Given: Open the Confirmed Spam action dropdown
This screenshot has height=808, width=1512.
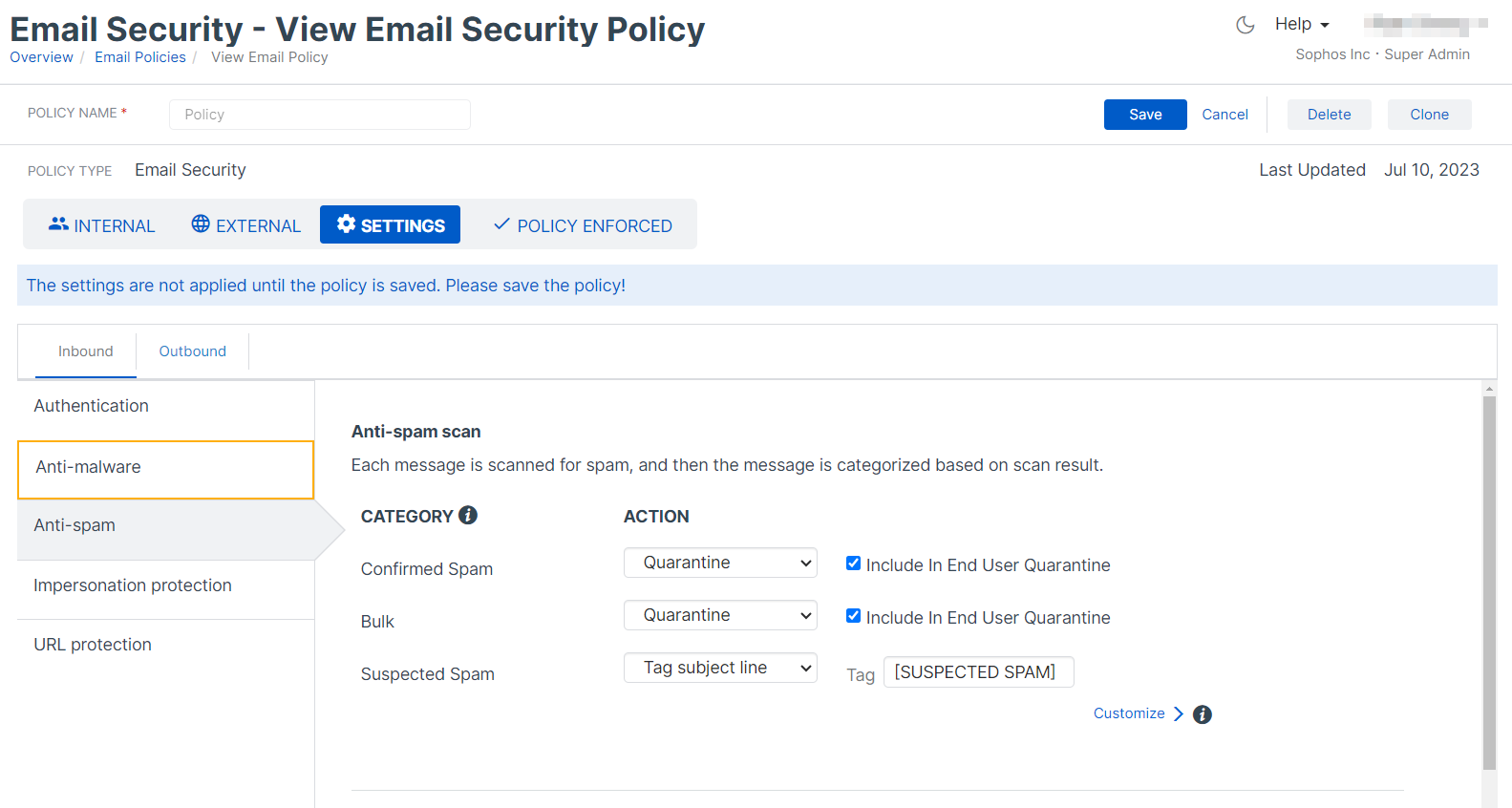Looking at the screenshot, I should coord(720,563).
